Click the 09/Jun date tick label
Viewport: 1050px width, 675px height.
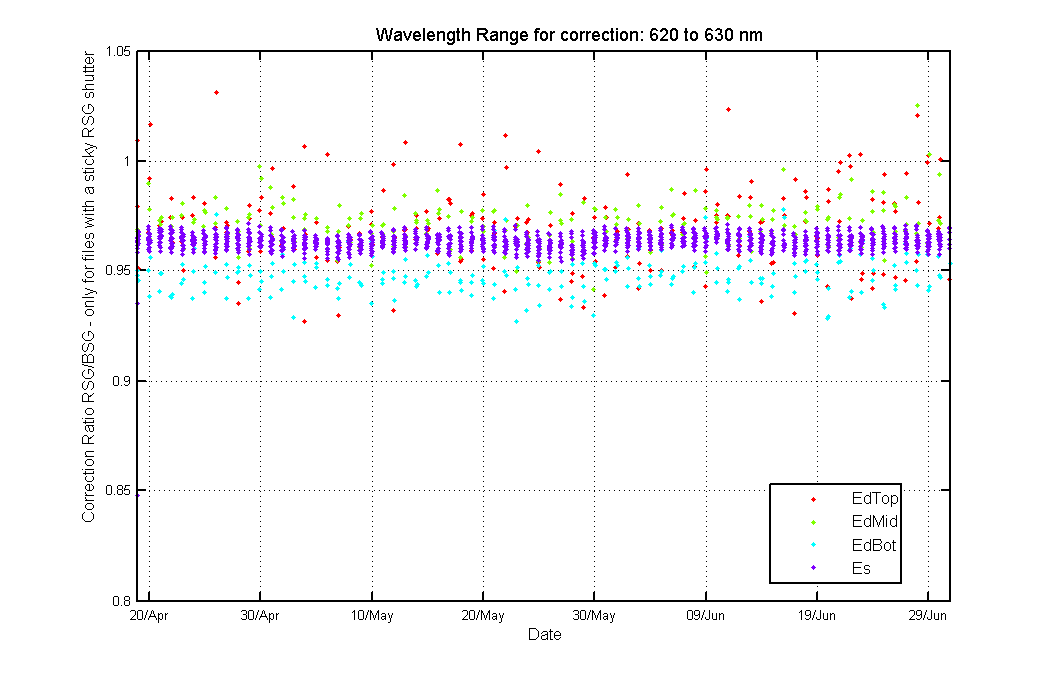pyautogui.click(x=705, y=615)
